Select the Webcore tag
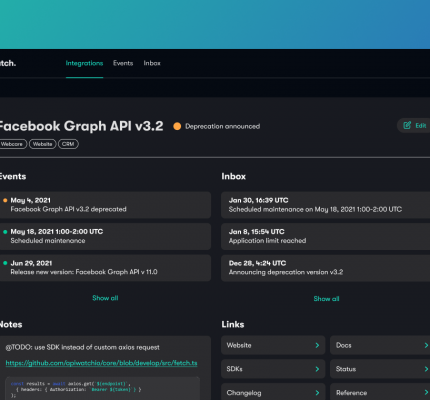 12,144
